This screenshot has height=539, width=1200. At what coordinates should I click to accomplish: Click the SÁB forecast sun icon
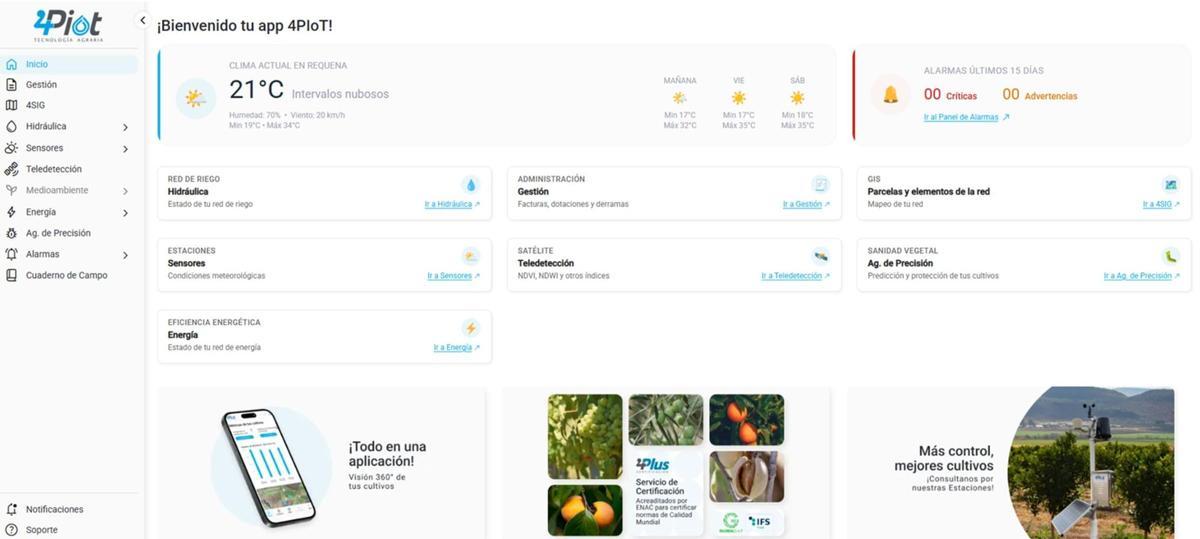pos(797,98)
